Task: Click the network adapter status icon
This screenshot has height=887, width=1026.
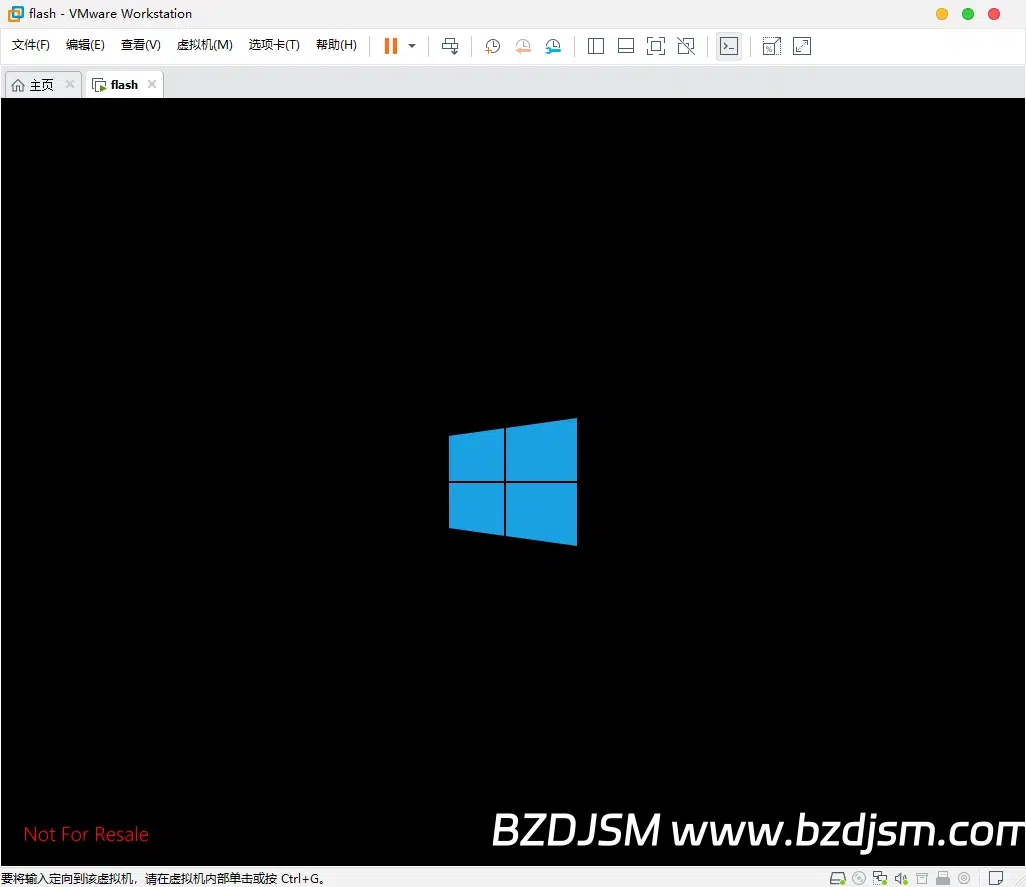Action: click(880, 878)
